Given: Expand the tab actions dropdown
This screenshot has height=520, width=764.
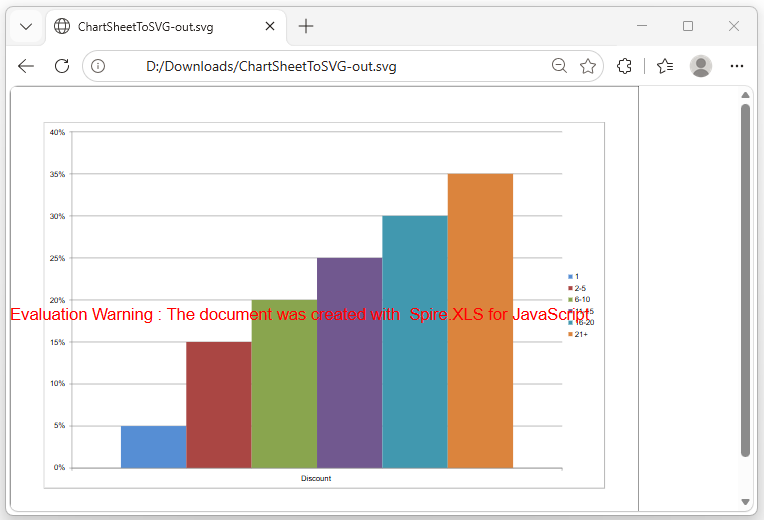Looking at the screenshot, I should 26,26.
